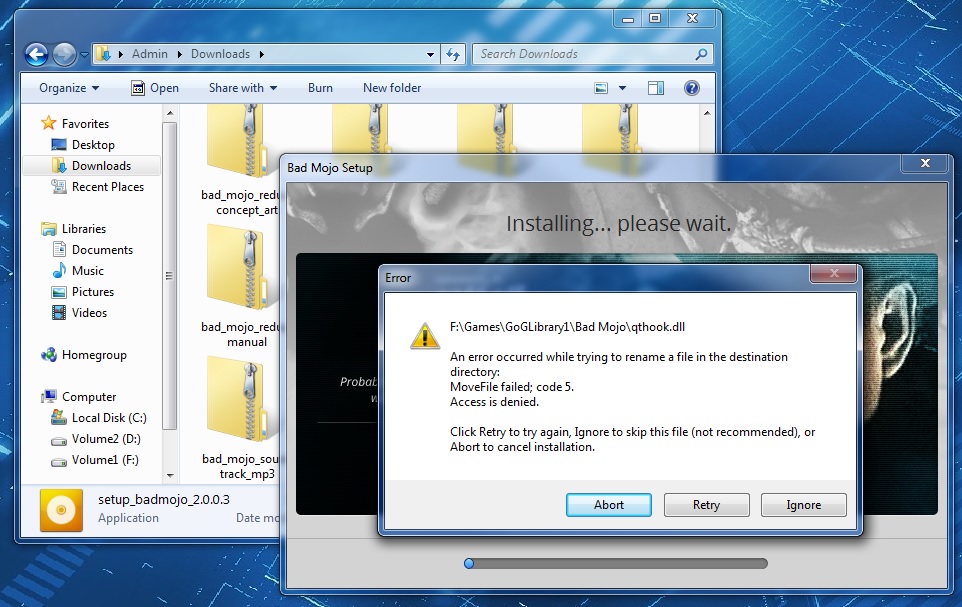Go forward in the Explorer window
Image resolution: width=962 pixels, height=607 pixels.
coord(64,55)
